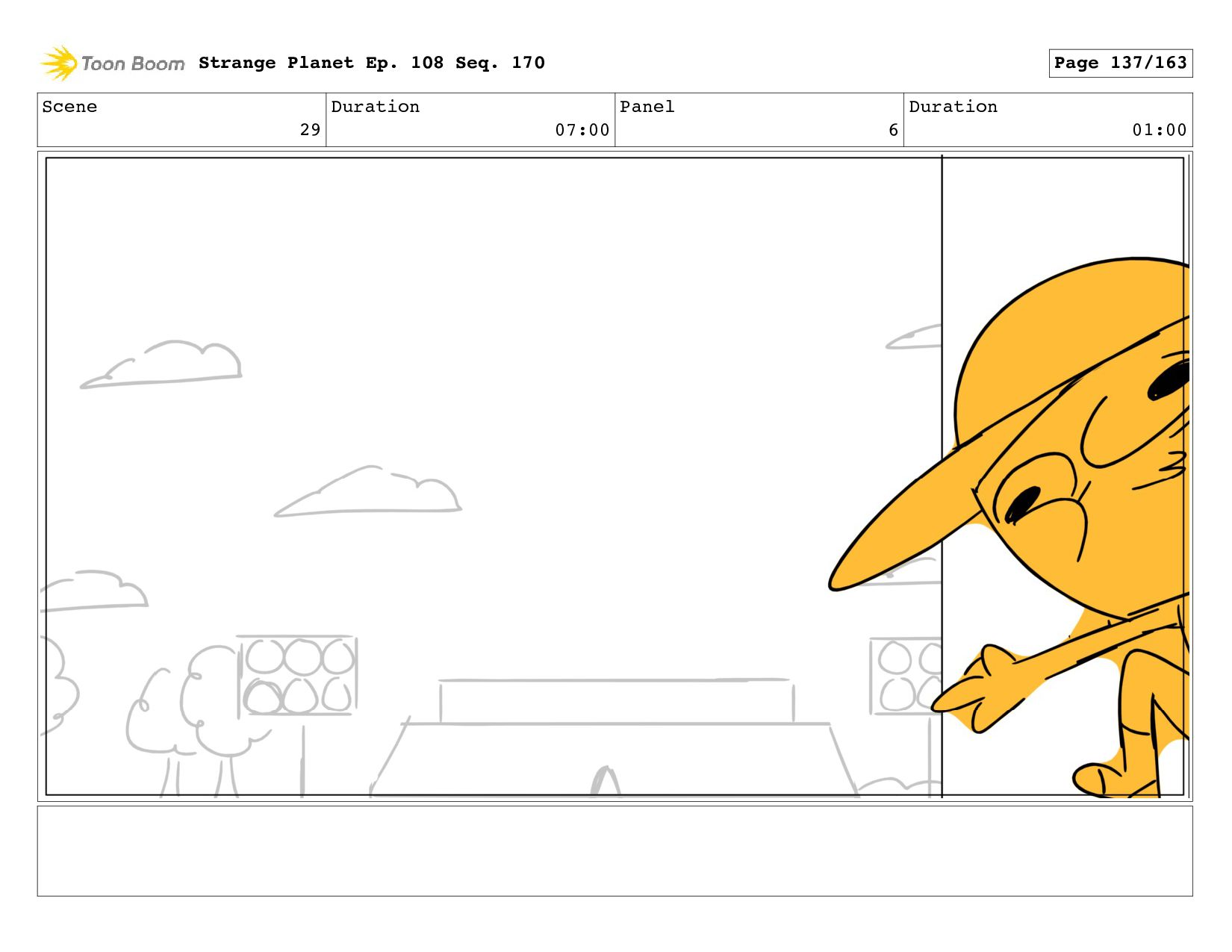This screenshot has height=952, width=1232.
Task: Click the panel duration value '01:00'
Action: 1159,130
